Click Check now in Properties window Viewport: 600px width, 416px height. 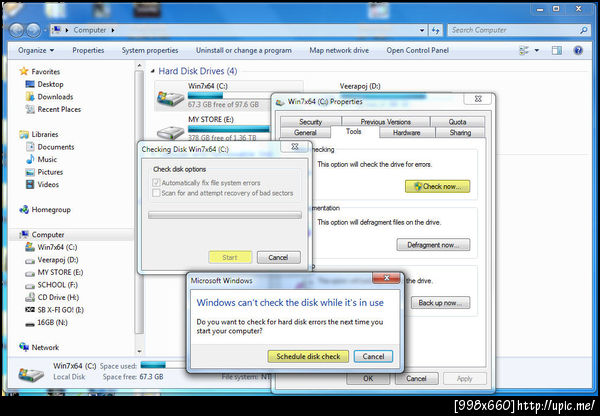[x=437, y=186]
